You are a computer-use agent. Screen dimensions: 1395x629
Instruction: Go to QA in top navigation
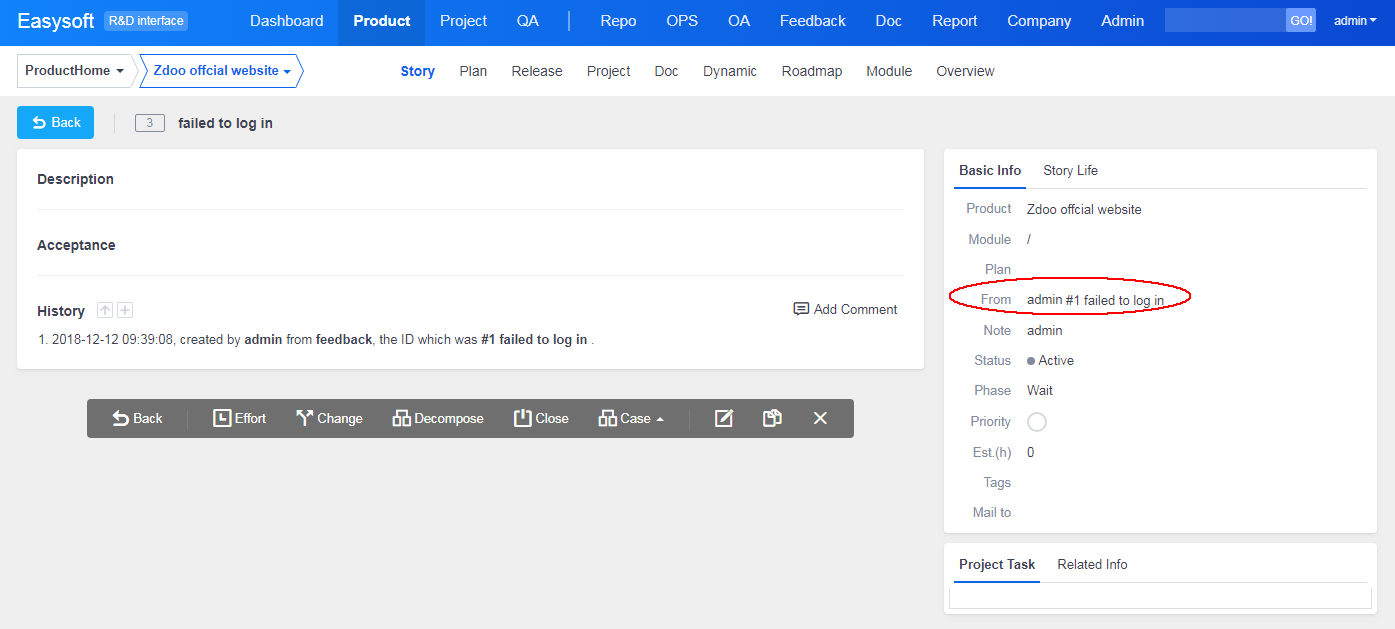pos(527,20)
